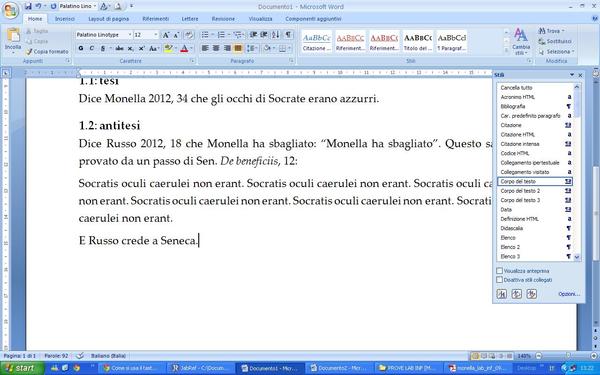This screenshot has width=600, height=375.
Task: Decrease font size with shrink icon
Action: pos(176,35)
